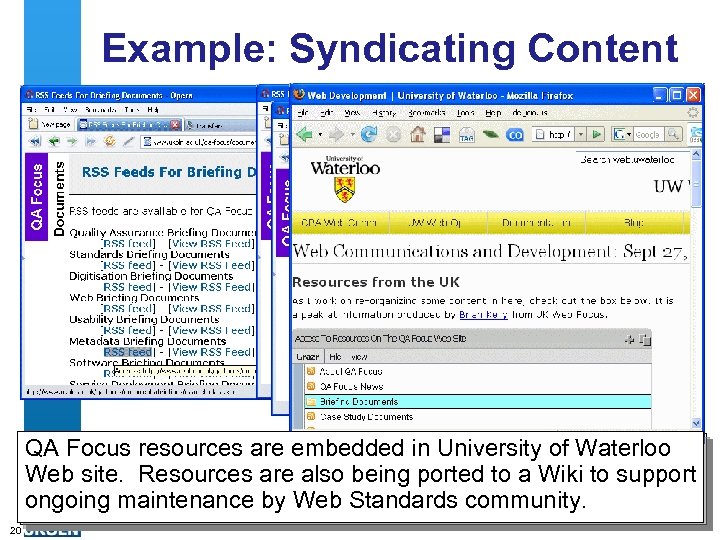Click RSS icon beside About QA Focus
Screen dimensions: 720x540
point(311,371)
